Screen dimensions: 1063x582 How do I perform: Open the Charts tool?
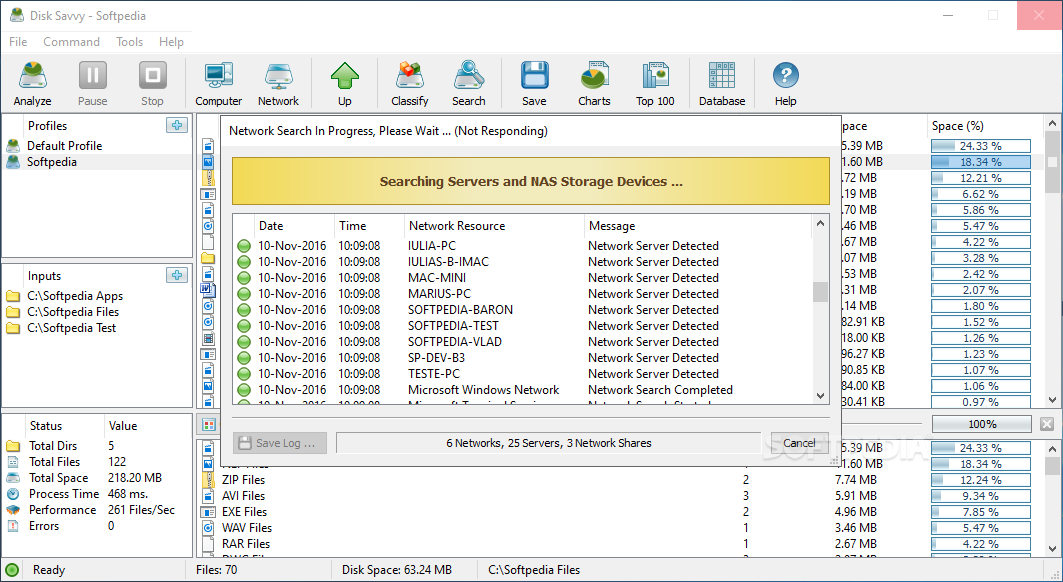[x=594, y=83]
